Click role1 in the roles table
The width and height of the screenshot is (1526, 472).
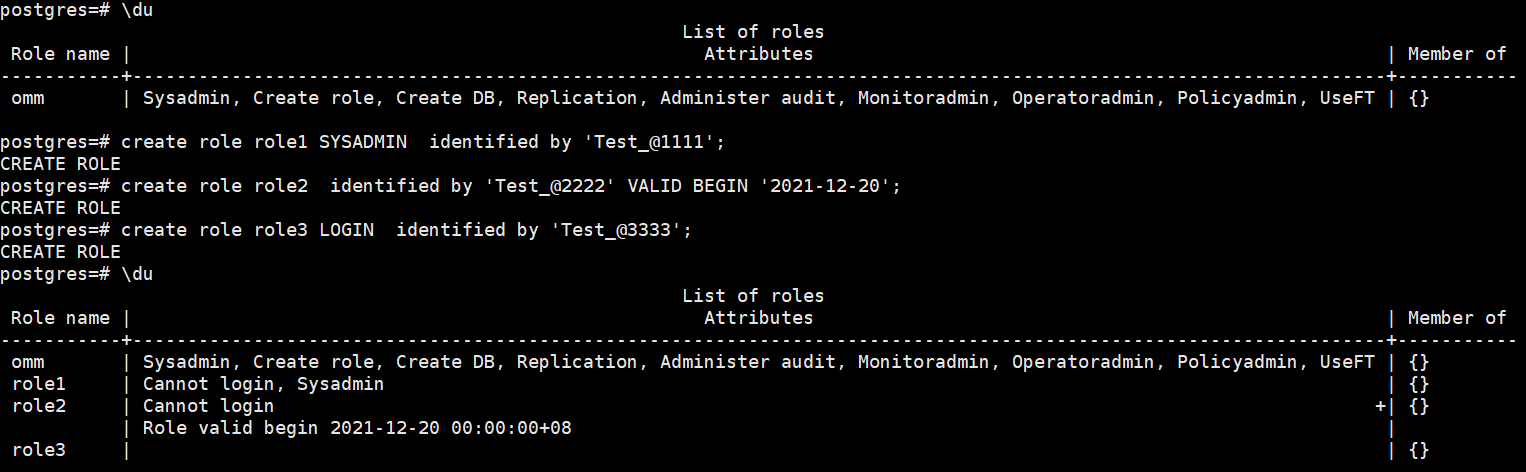[39, 384]
